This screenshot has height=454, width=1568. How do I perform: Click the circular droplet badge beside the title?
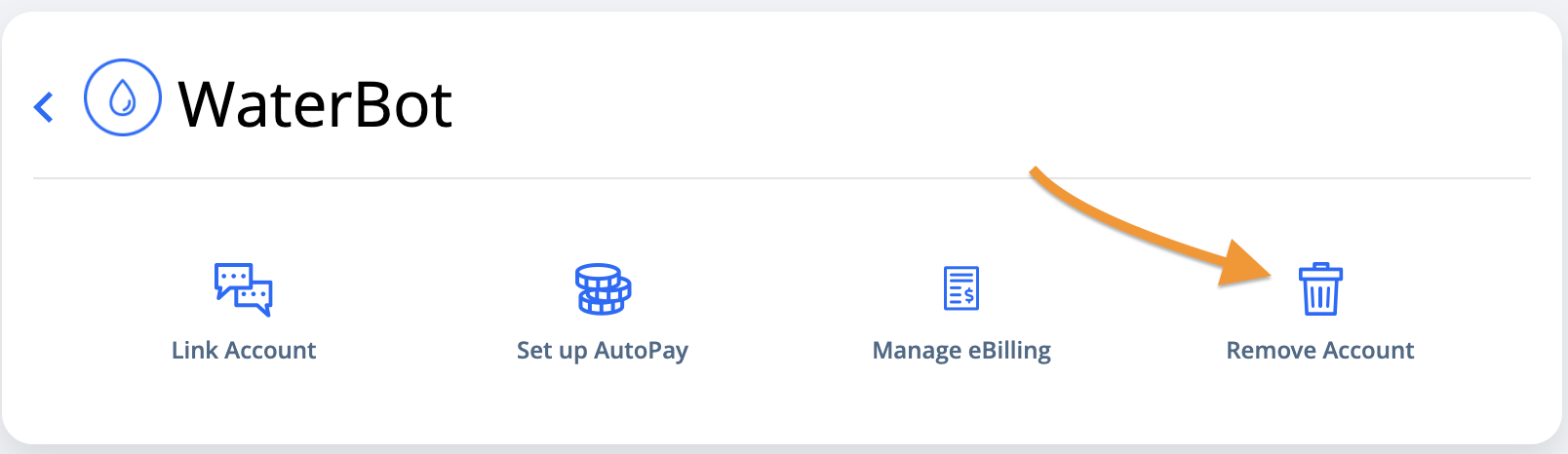point(123,97)
